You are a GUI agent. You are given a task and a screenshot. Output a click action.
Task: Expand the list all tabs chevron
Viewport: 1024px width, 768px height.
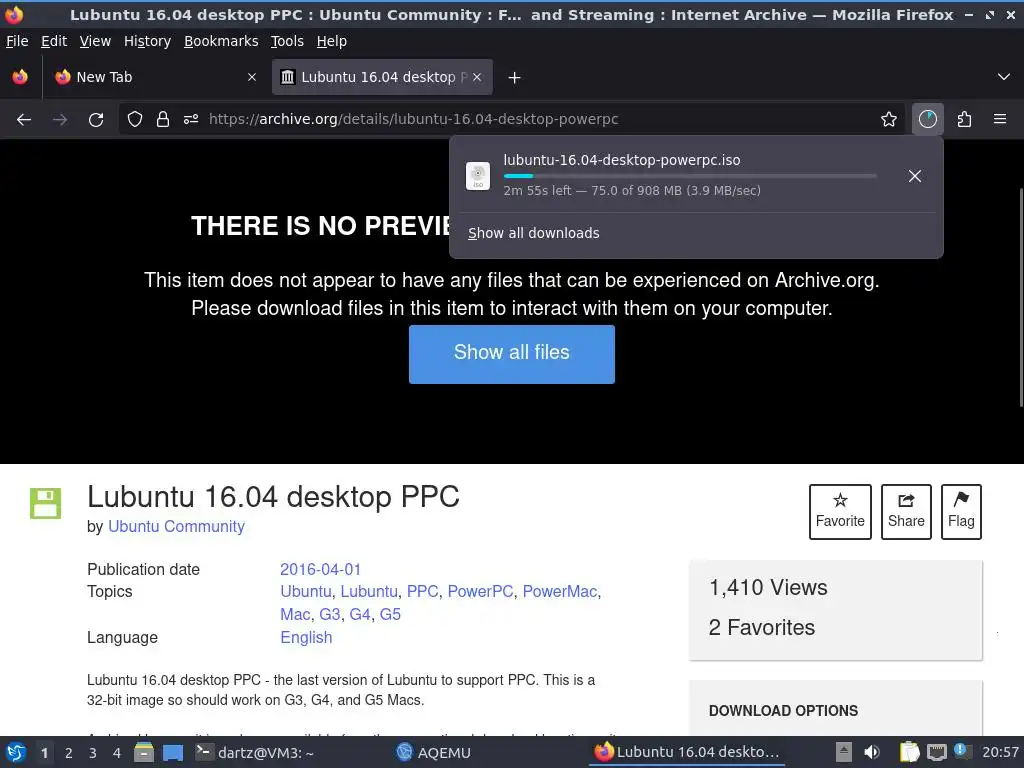tap(1004, 77)
